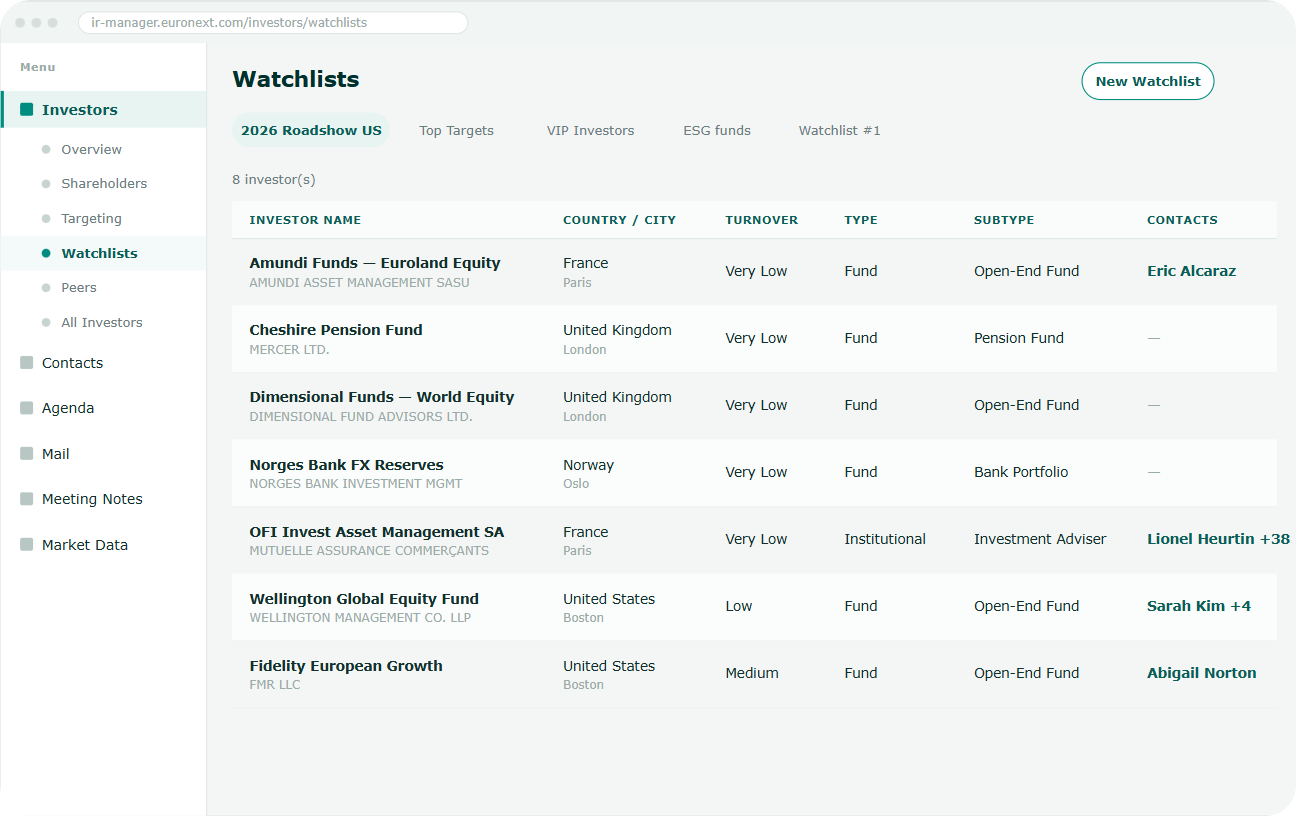Click 'Medium' turnover cell
The image size is (1296, 816).
tap(751, 673)
